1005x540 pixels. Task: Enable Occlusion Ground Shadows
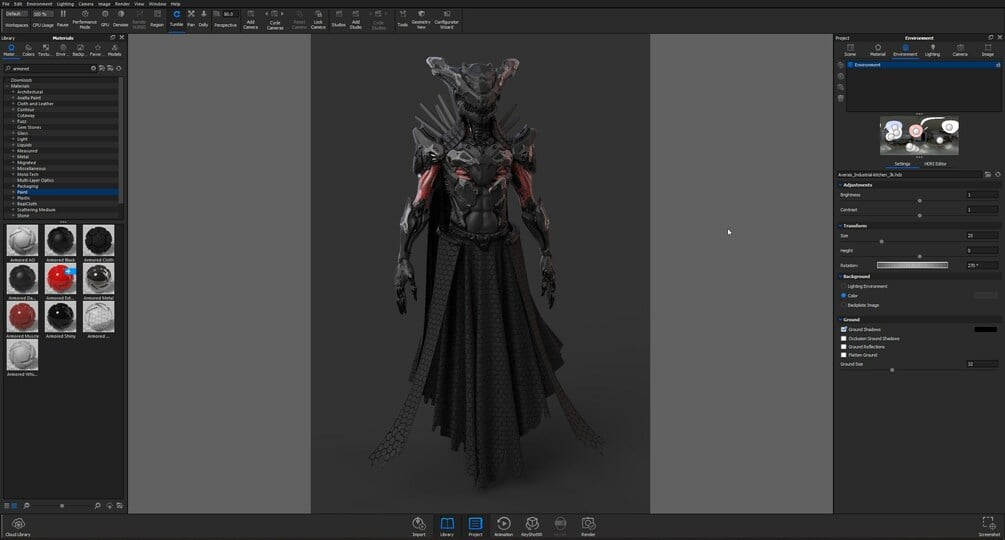point(843,338)
